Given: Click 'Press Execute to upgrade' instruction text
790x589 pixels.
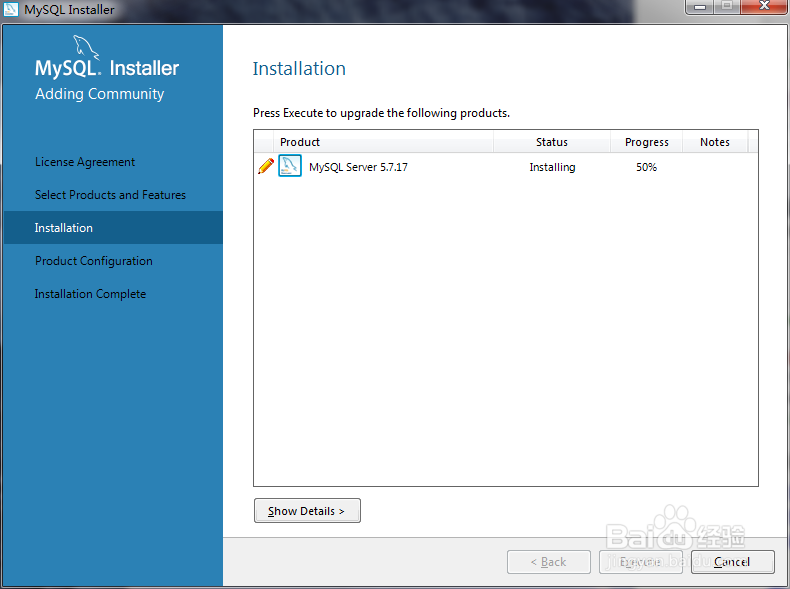Looking at the screenshot, I should 381,113.
